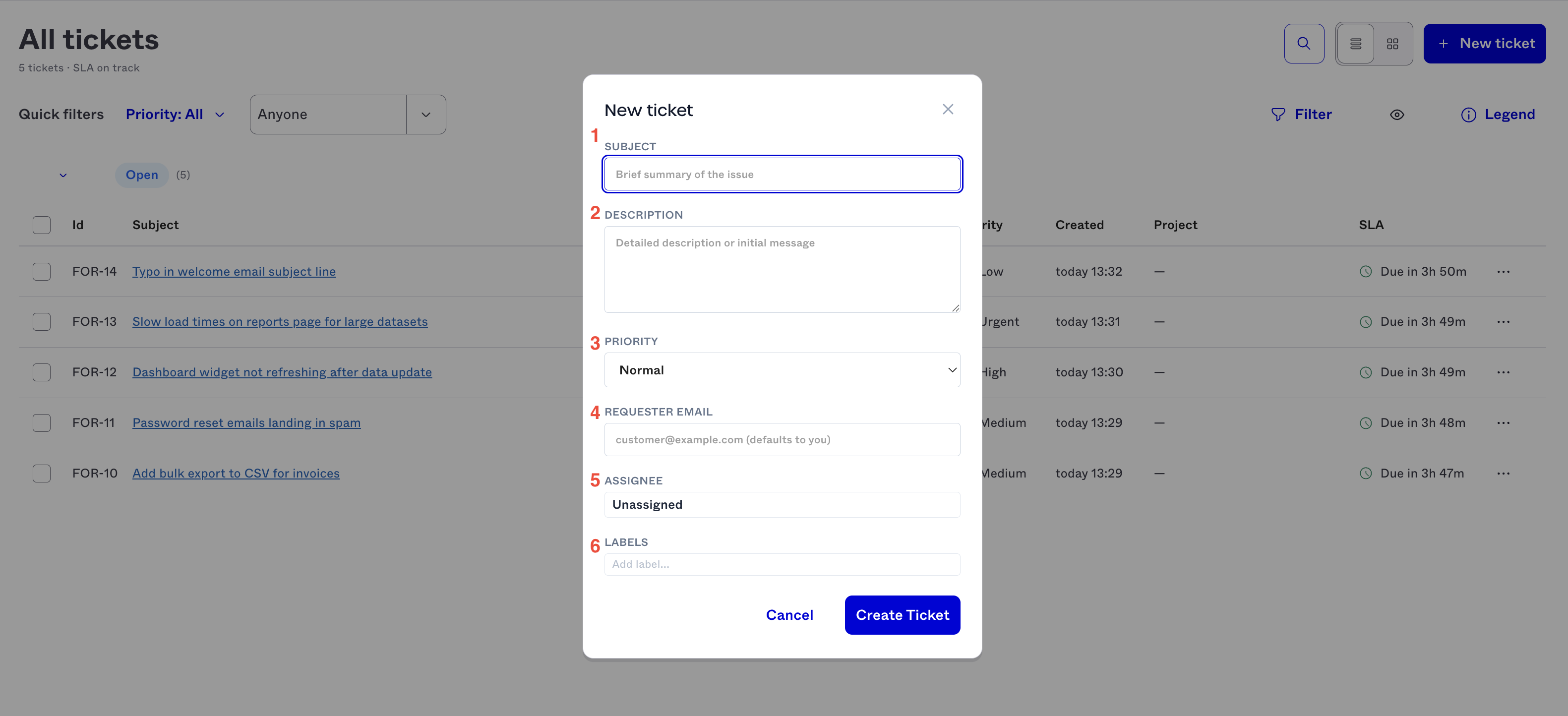Close the New ticket dialog

(948, 109)
